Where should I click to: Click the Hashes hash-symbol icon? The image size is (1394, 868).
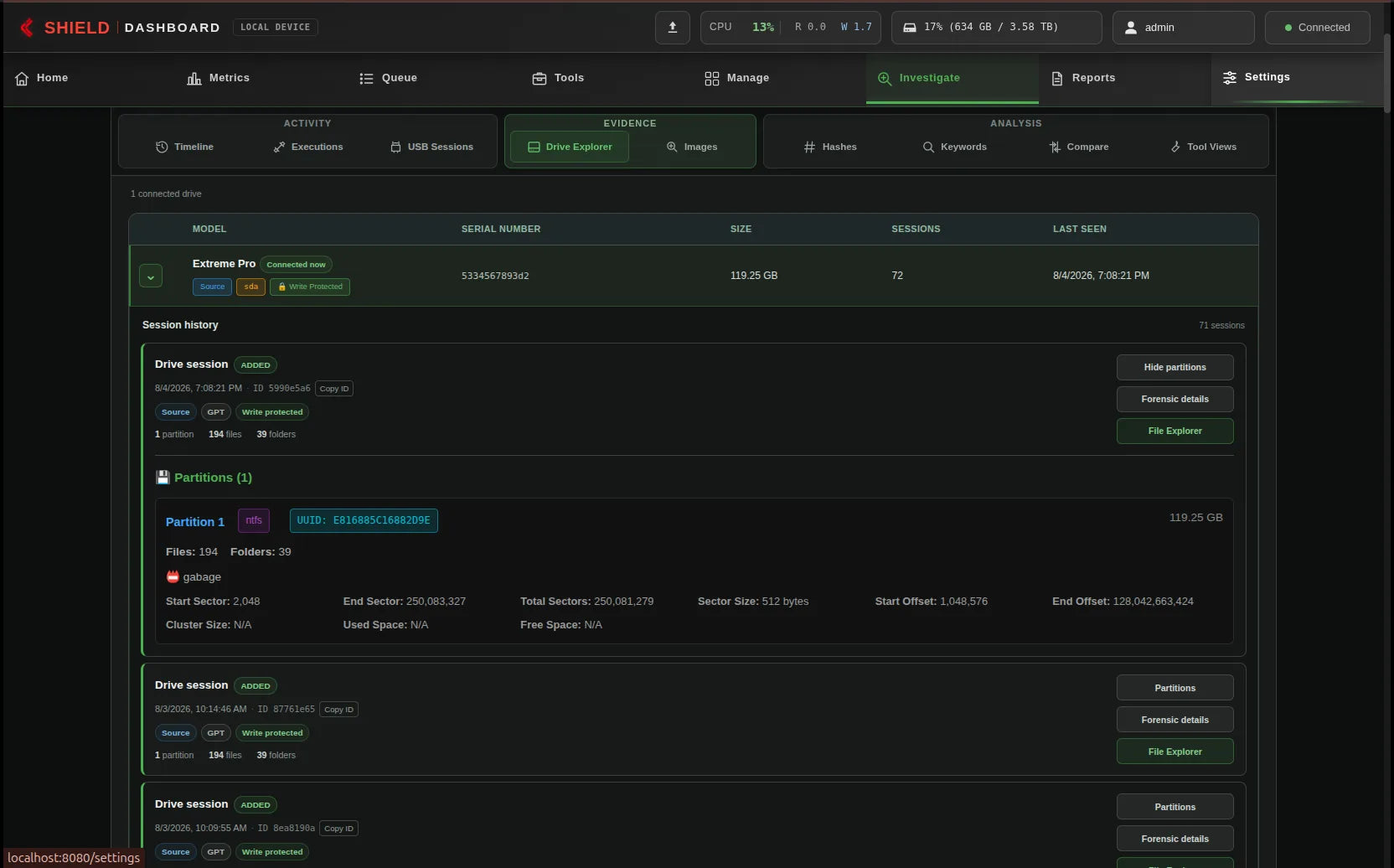(x=809, y=147)
